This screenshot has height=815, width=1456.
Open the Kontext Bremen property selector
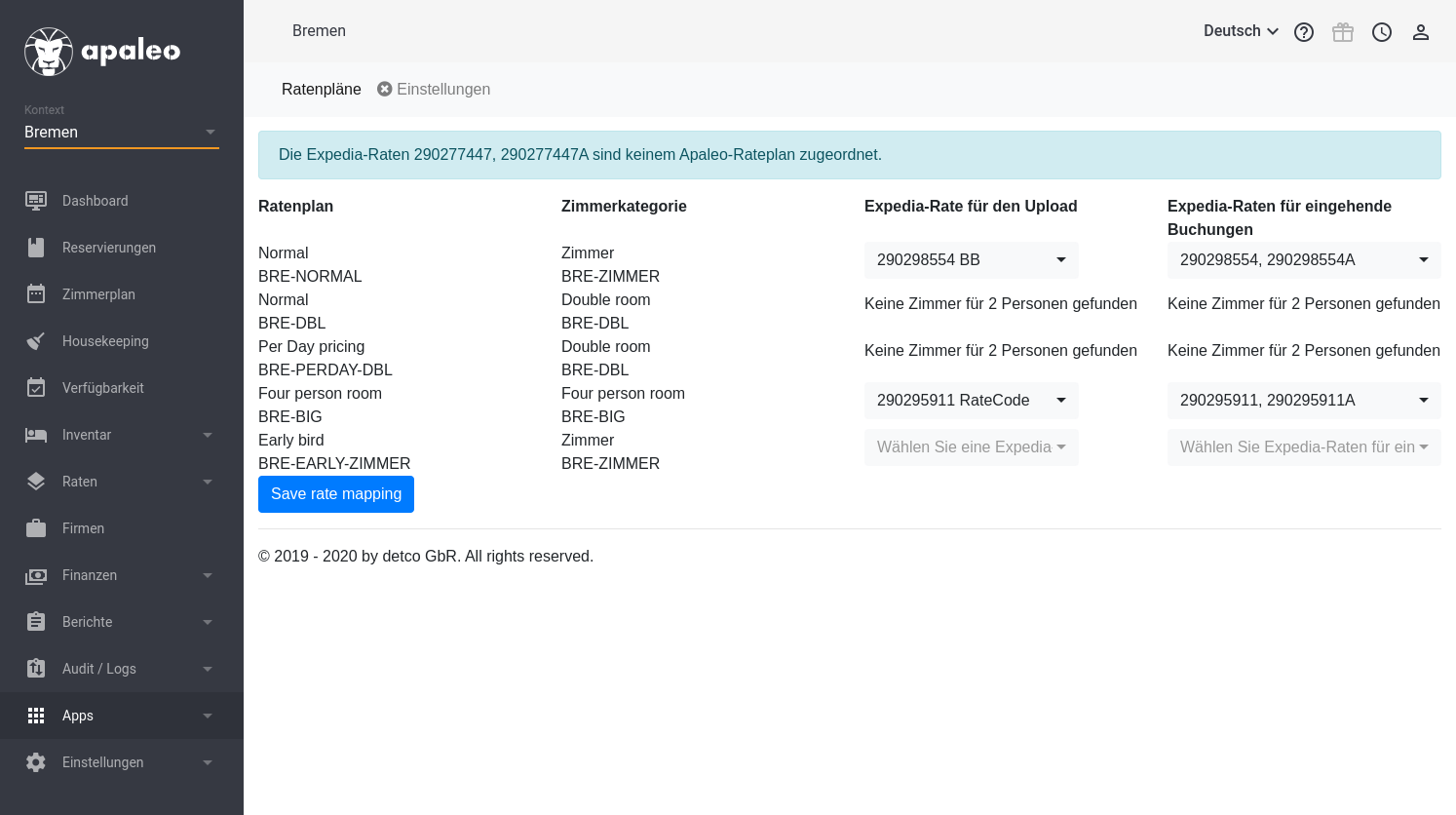[x=121, y=133]
